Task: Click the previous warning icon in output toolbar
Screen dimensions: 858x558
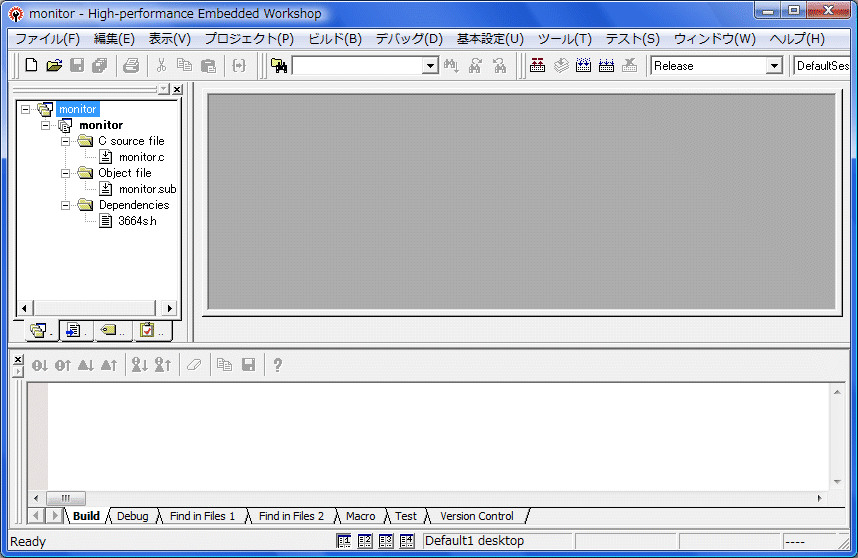Action: pyautogui.click(x=109, y=365)
